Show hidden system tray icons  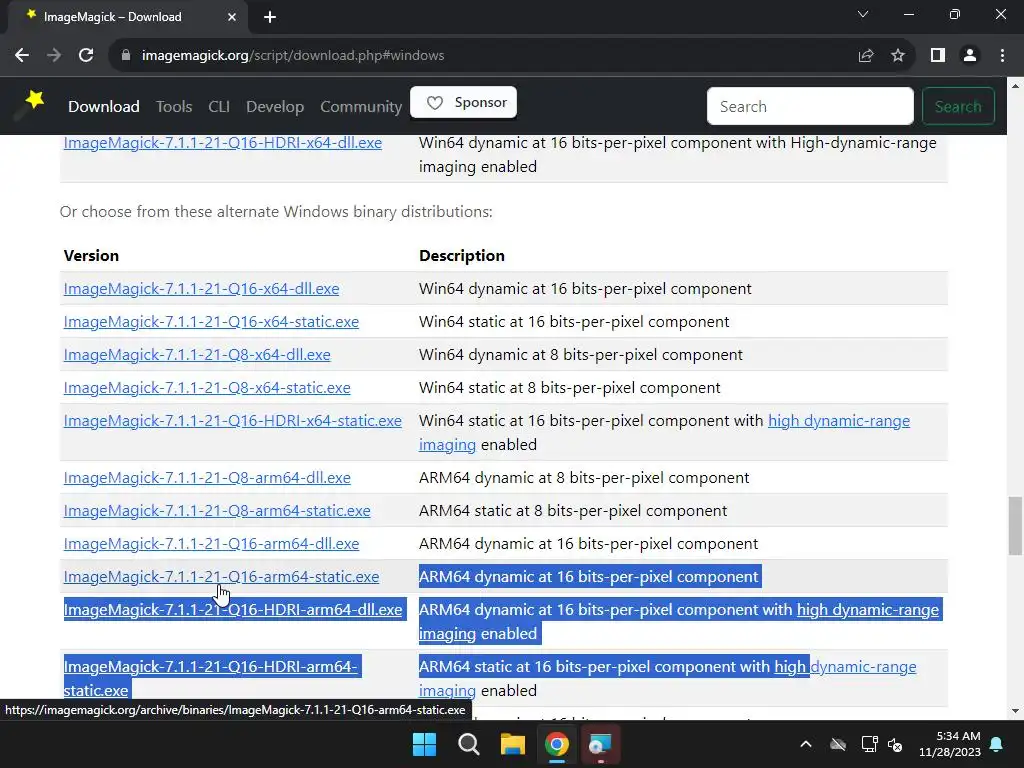[x=806, y=744]
